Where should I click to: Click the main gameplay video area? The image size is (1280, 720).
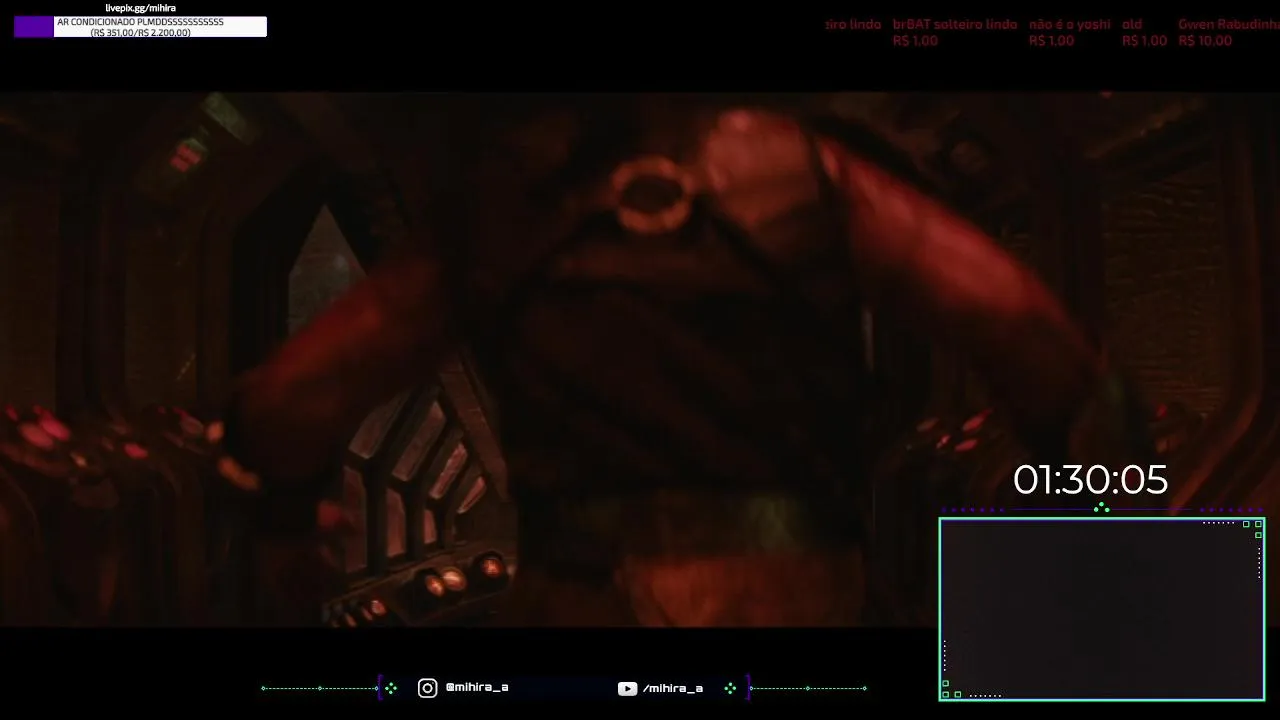pyautogui.click(x=640, y=360)
